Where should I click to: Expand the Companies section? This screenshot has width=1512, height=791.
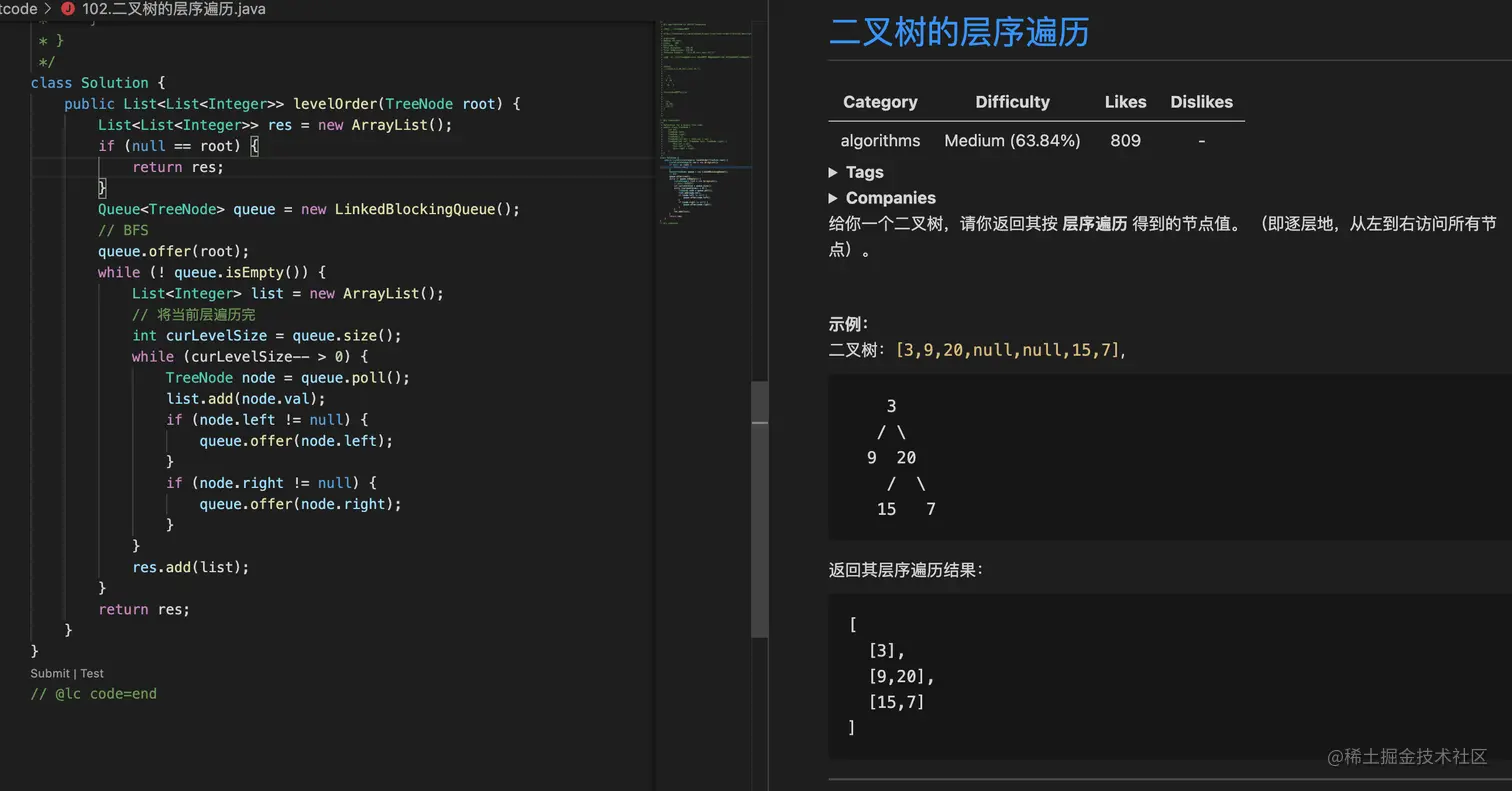(882, 198)
